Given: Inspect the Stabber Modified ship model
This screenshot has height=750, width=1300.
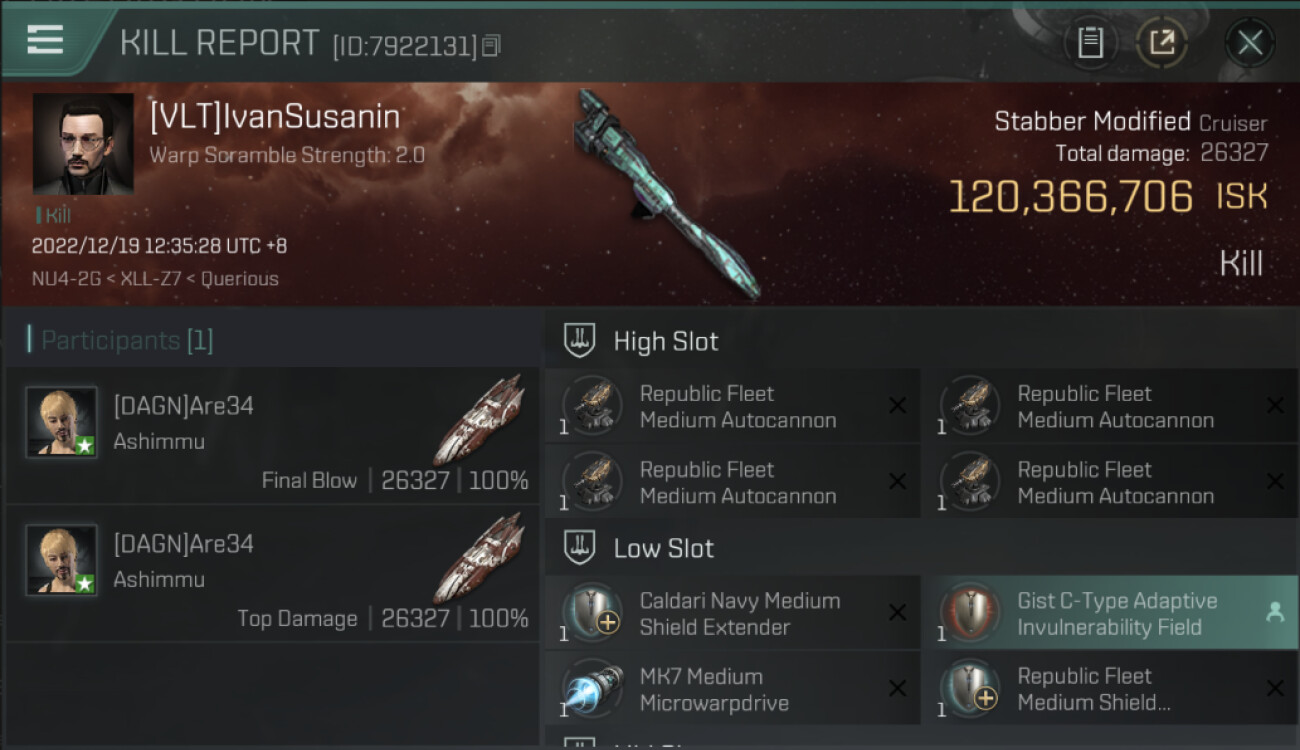Looking at the screenshot, I should (667, 192).
